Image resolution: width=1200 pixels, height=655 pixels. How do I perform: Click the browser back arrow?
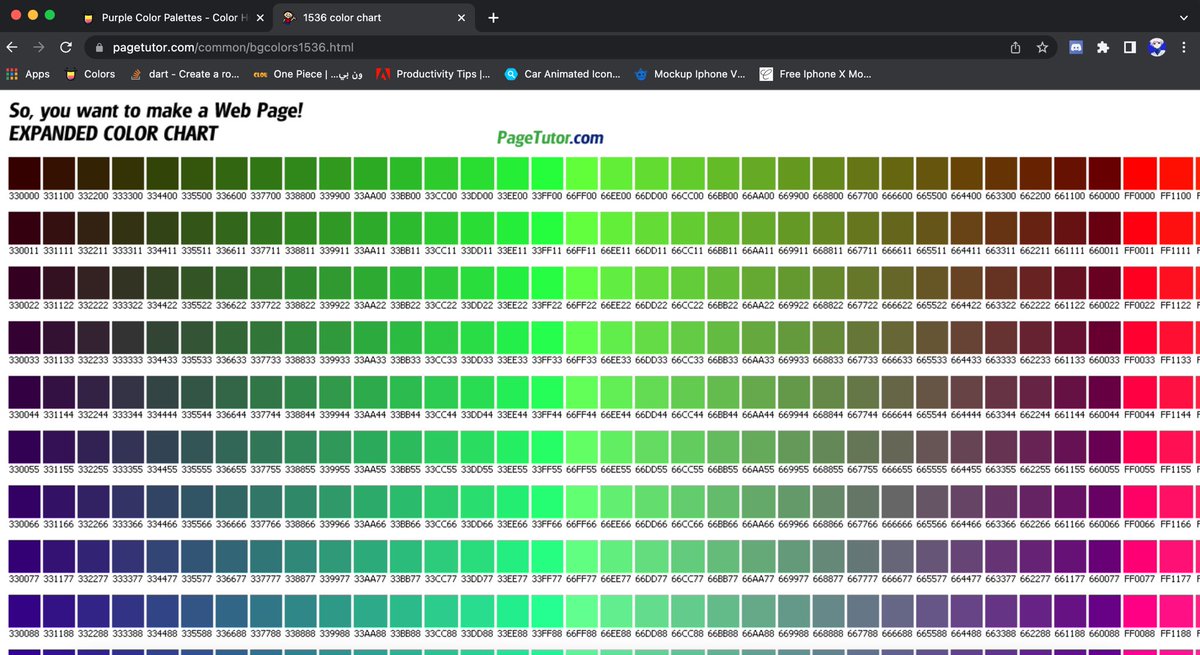[13, 47]
